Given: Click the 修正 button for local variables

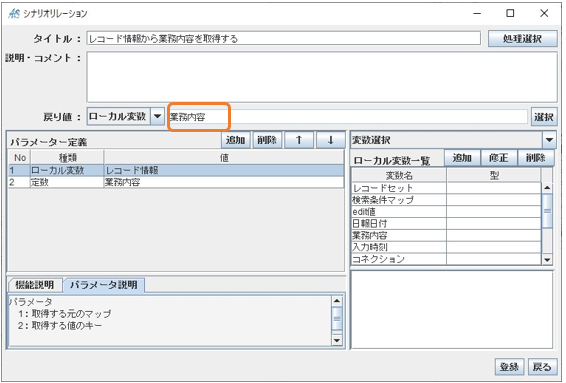Looking at the screenshot, I should click(499, 158).
